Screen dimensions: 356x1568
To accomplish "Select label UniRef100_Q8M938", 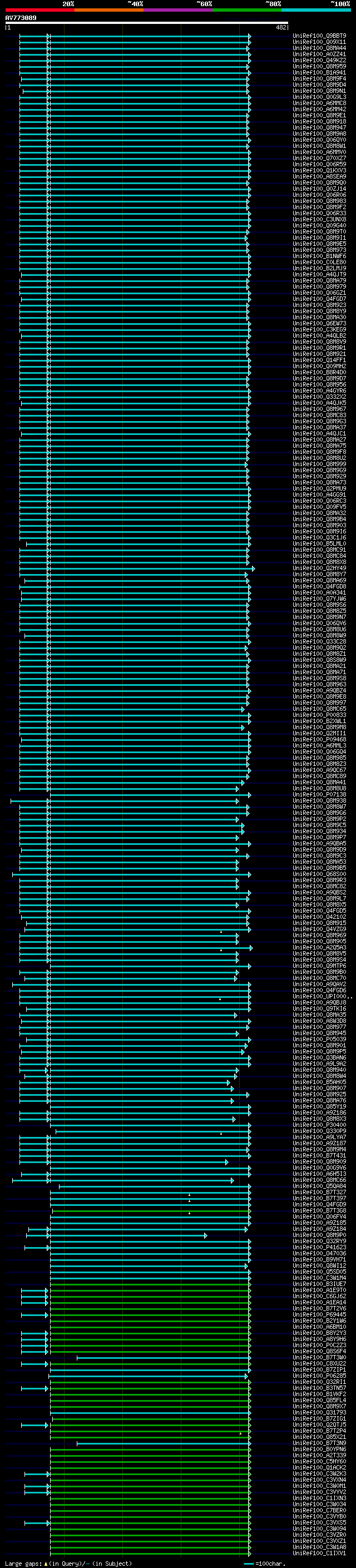I will click(x=319, y=800).
